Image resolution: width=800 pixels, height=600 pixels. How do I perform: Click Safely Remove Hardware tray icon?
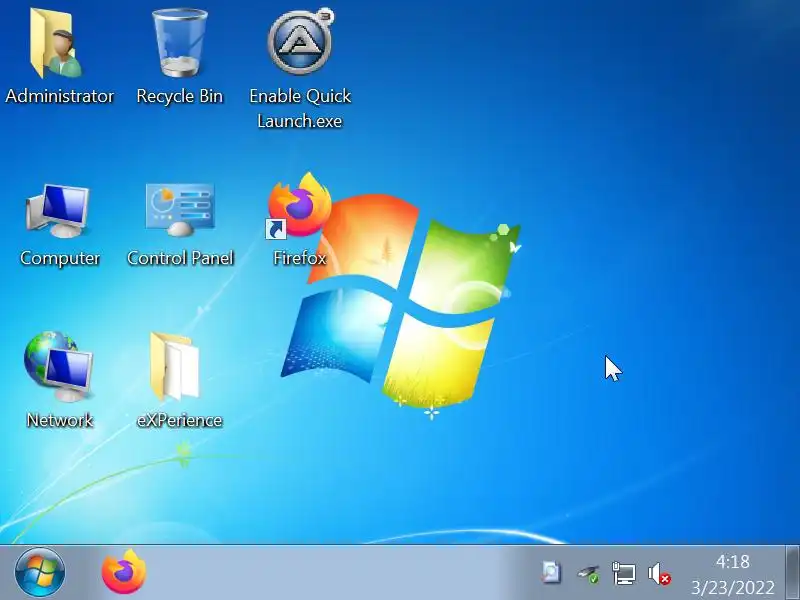(588, 573)
